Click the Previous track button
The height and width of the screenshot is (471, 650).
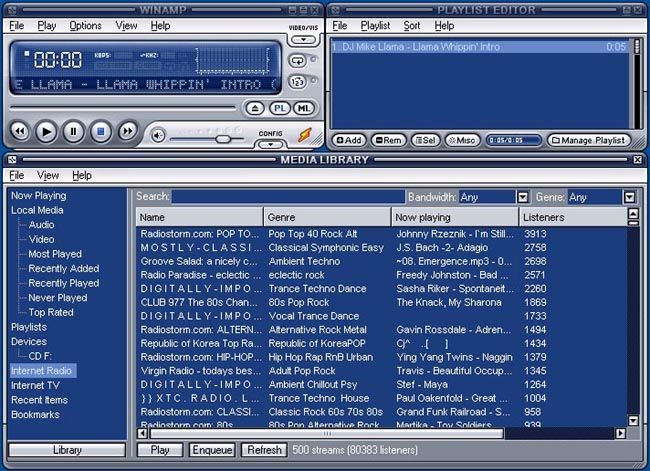pos(19,132)
